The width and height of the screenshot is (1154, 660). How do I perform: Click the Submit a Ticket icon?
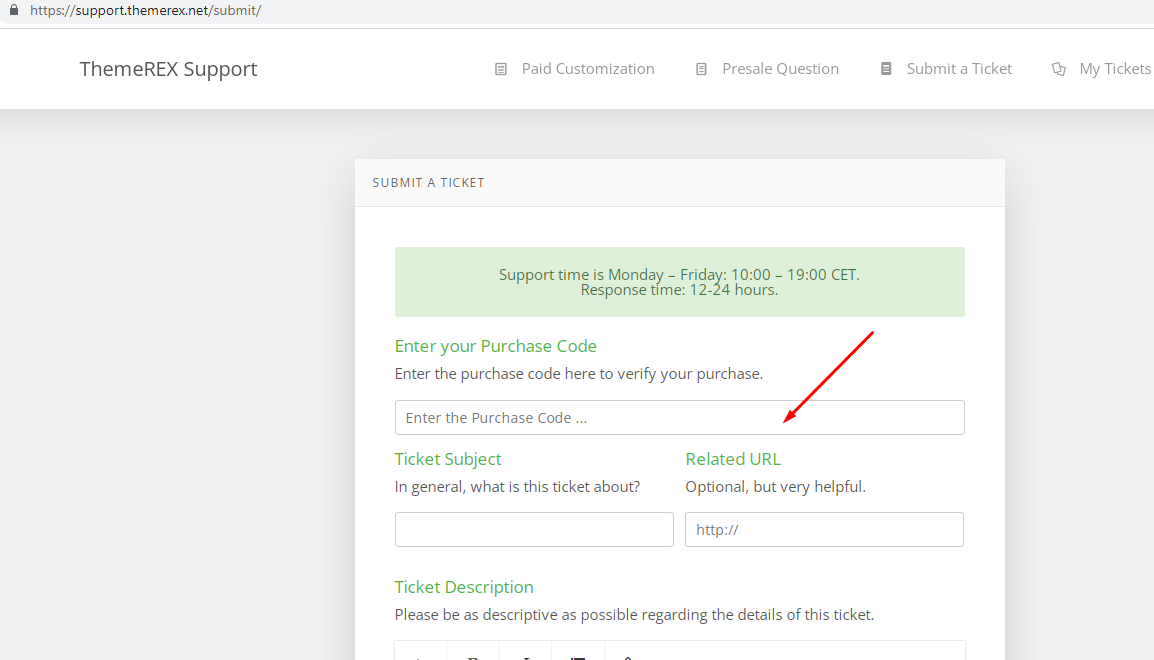click(886, 68)
